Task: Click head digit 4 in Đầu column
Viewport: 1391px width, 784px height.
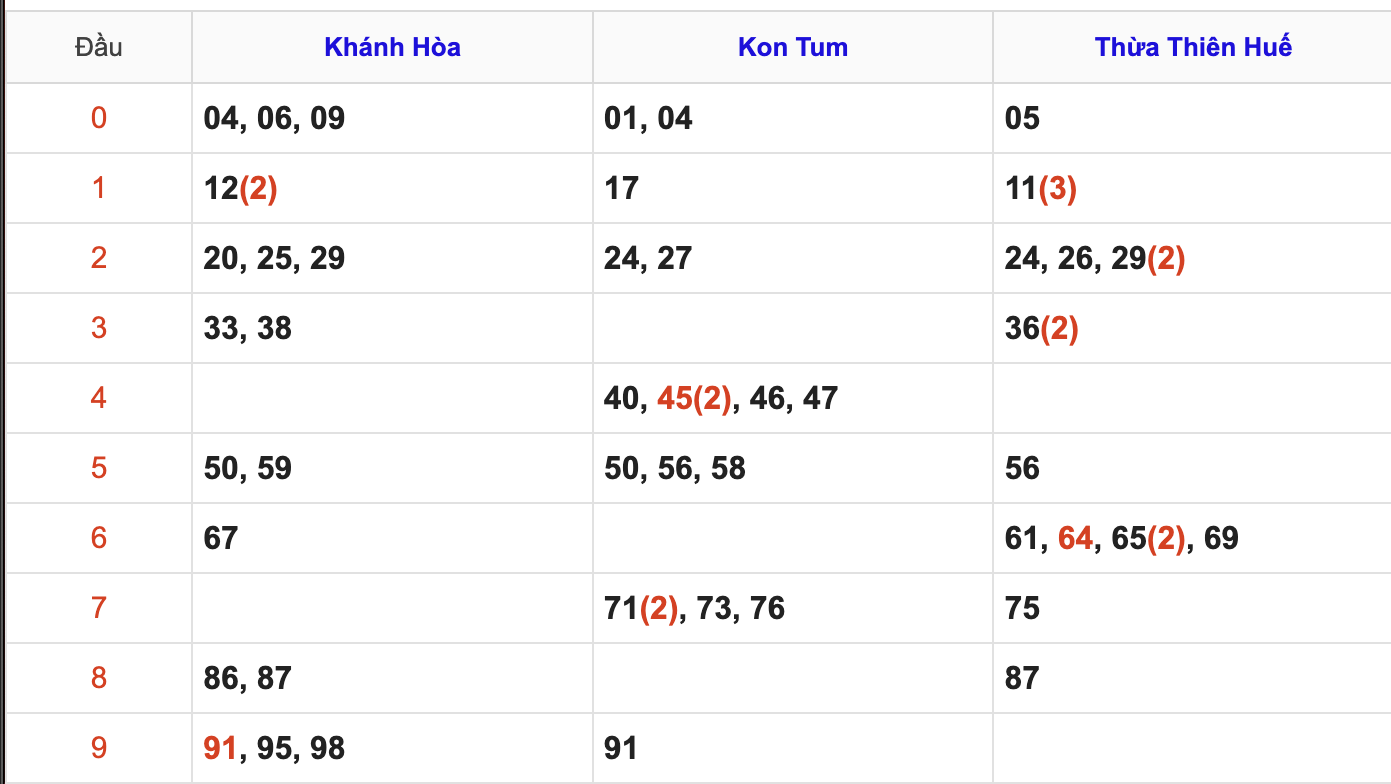Action: click(x=98, y=398)
